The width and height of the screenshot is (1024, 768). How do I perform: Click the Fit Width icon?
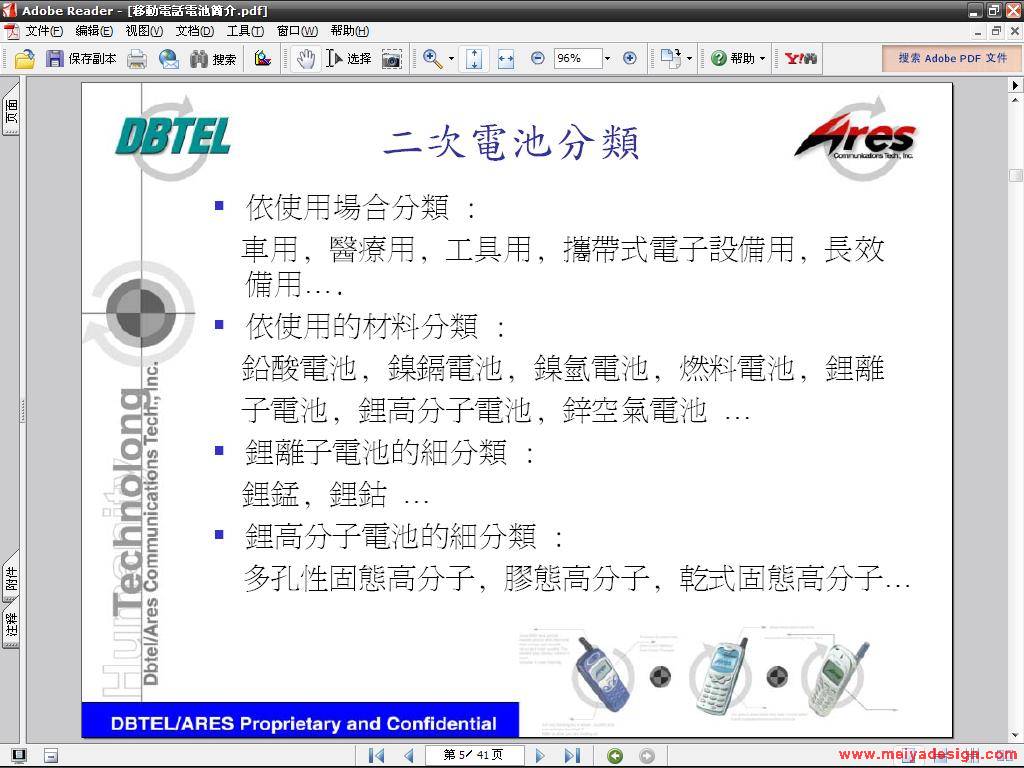pyautogui.click(x=506, y=59)
